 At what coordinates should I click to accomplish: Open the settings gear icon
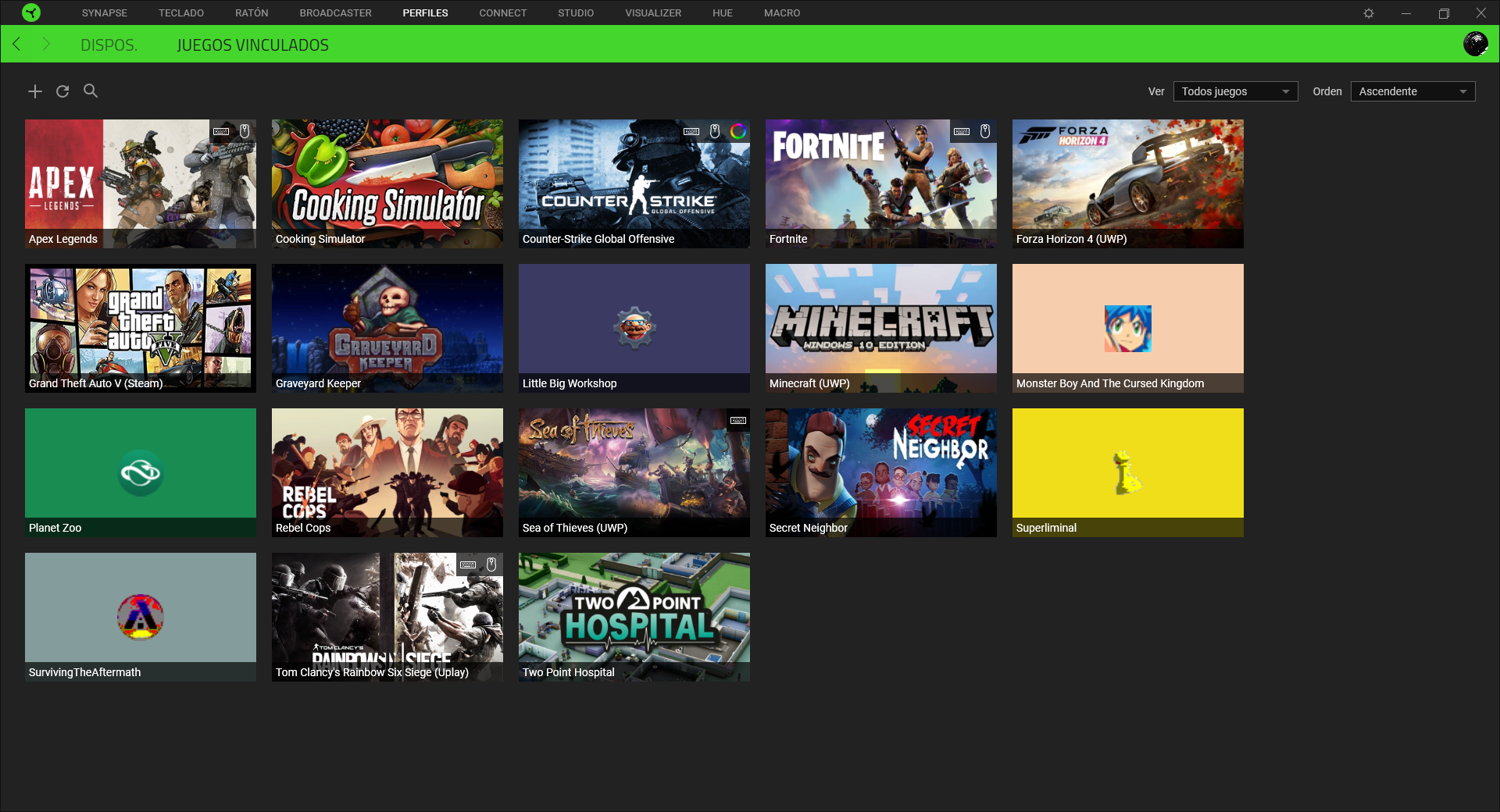pos(1369,13)
